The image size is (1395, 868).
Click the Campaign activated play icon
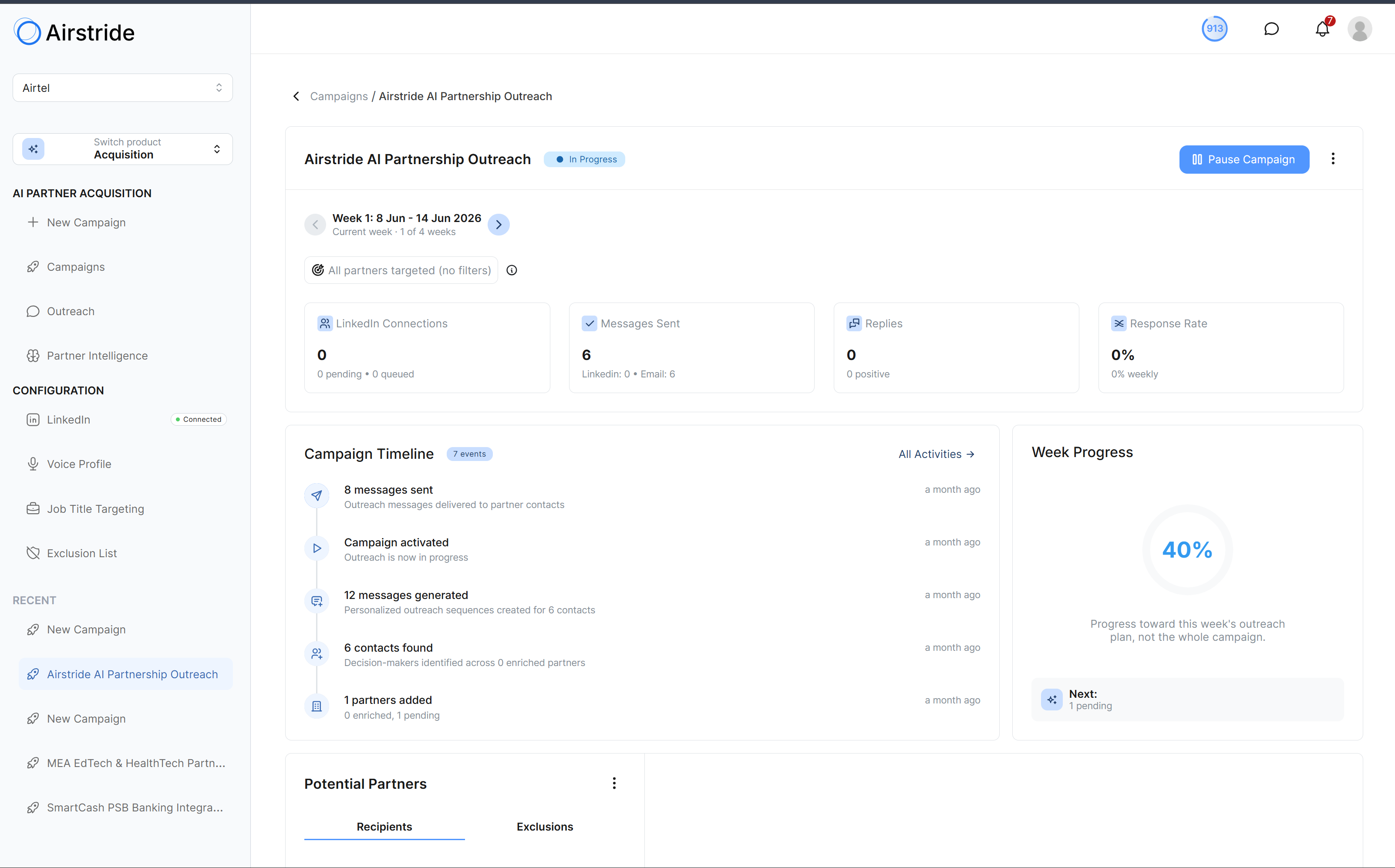point(317,549)
